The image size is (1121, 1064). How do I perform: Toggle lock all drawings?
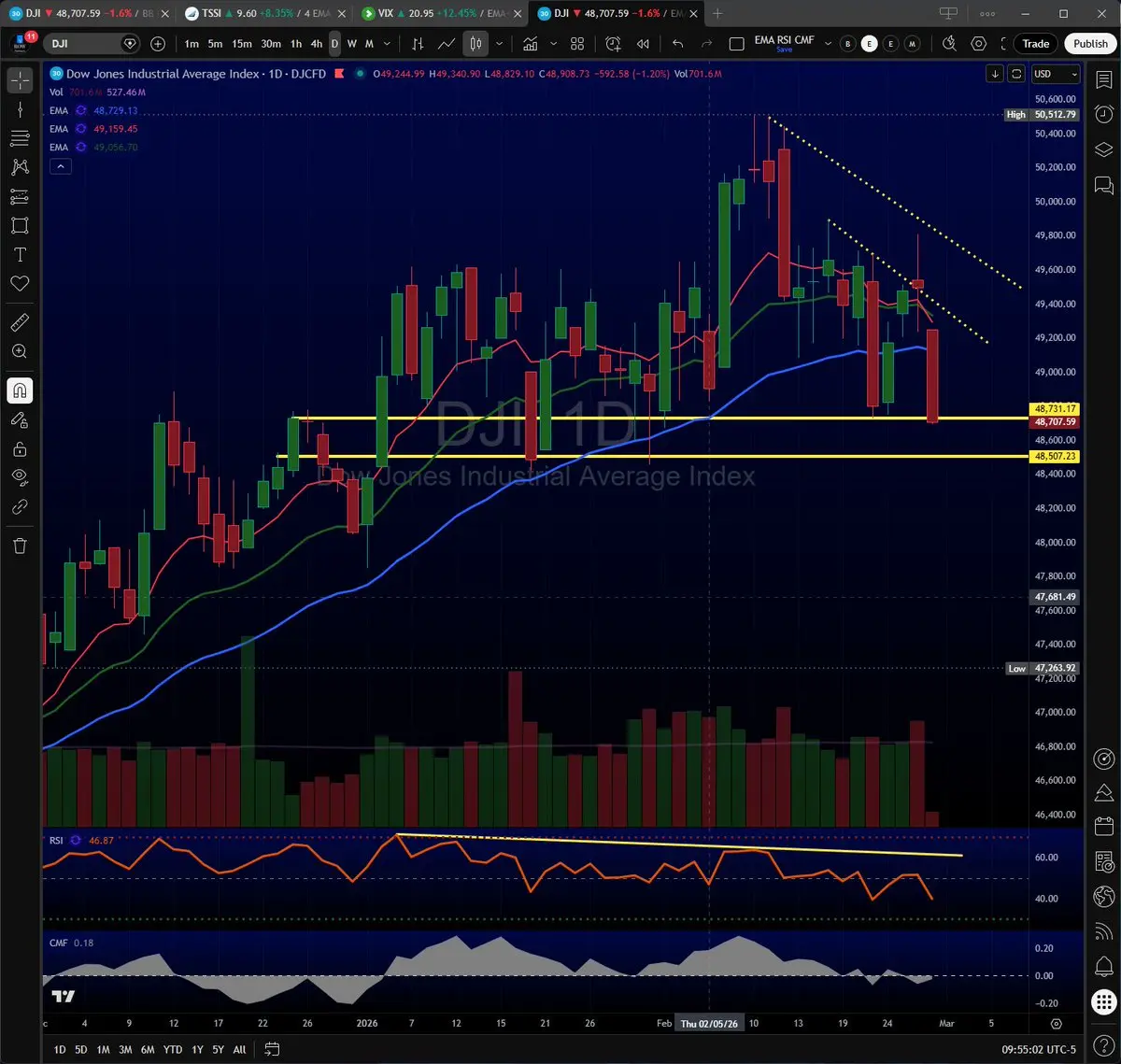(x=20, y=449)
